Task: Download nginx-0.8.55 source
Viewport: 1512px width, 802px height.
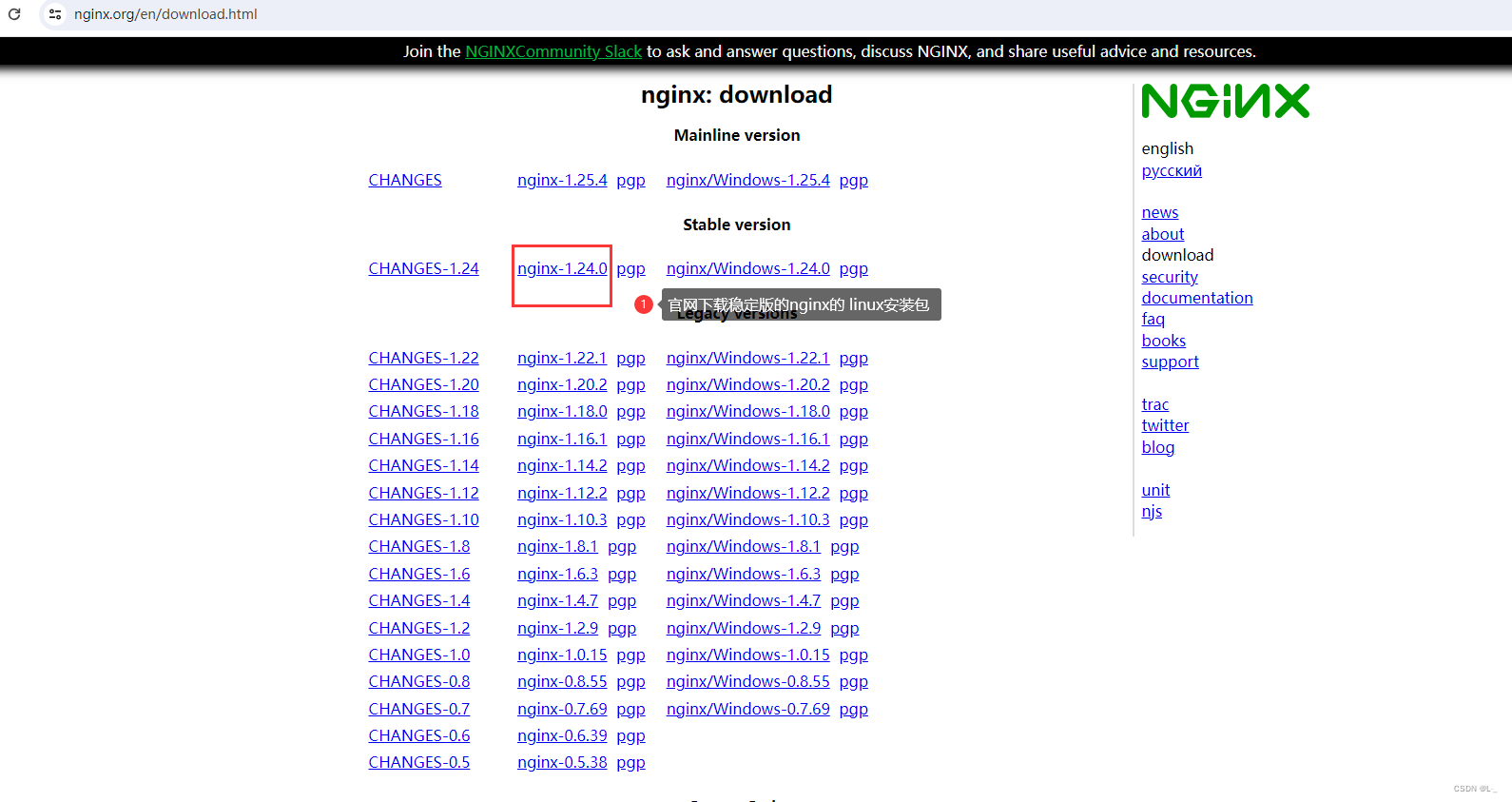Action: [x=562, y=681]
